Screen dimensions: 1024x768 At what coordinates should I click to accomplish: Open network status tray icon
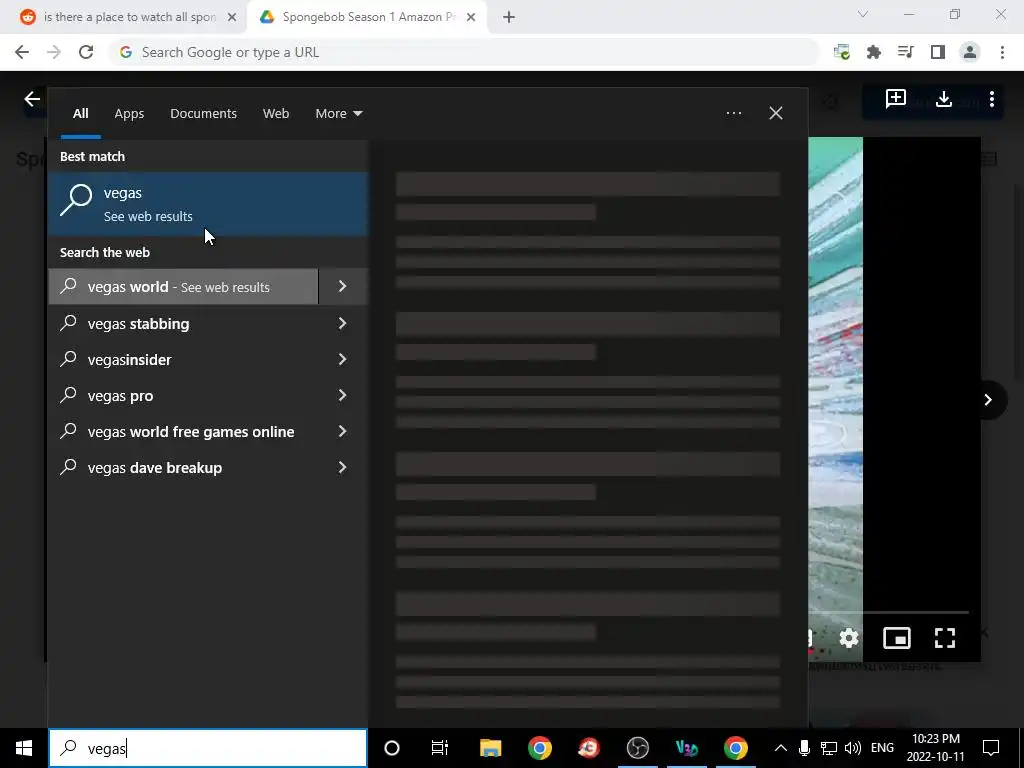pos(829,748)
